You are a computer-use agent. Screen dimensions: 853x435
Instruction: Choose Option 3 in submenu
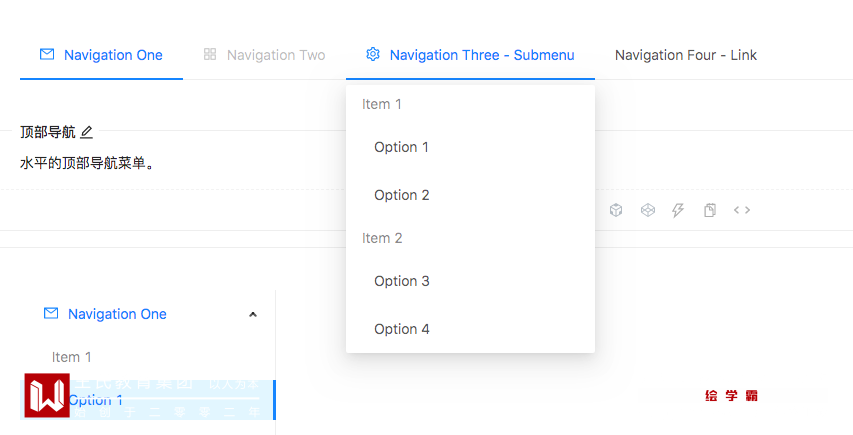pos(401,281)
